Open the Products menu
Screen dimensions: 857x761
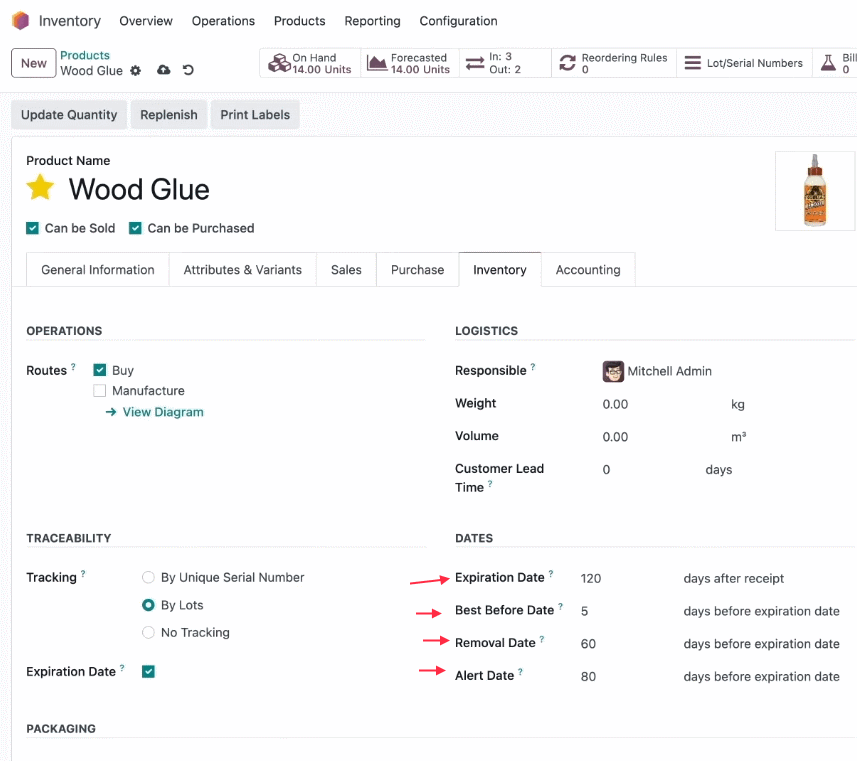click(x=300, y=21)
